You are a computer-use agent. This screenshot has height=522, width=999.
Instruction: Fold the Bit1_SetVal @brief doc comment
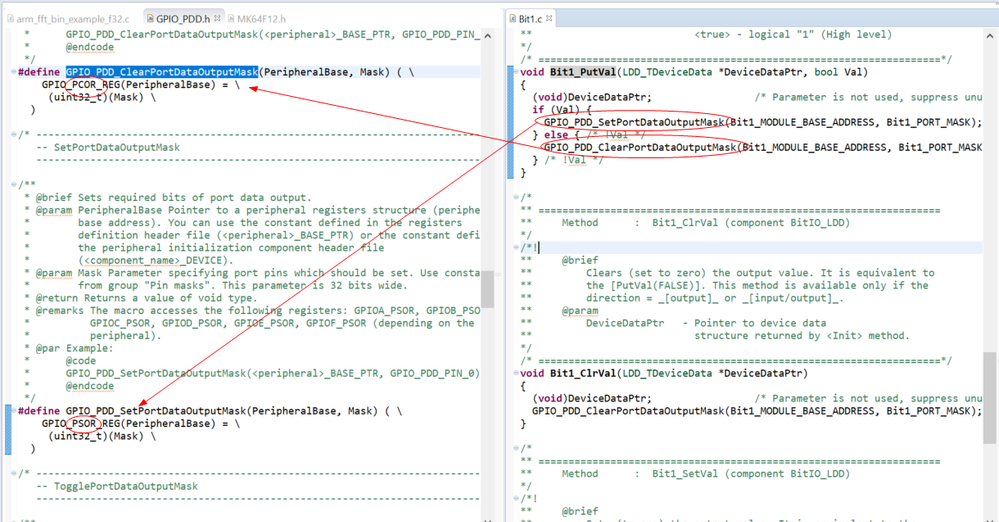click(x=516, y=499)
